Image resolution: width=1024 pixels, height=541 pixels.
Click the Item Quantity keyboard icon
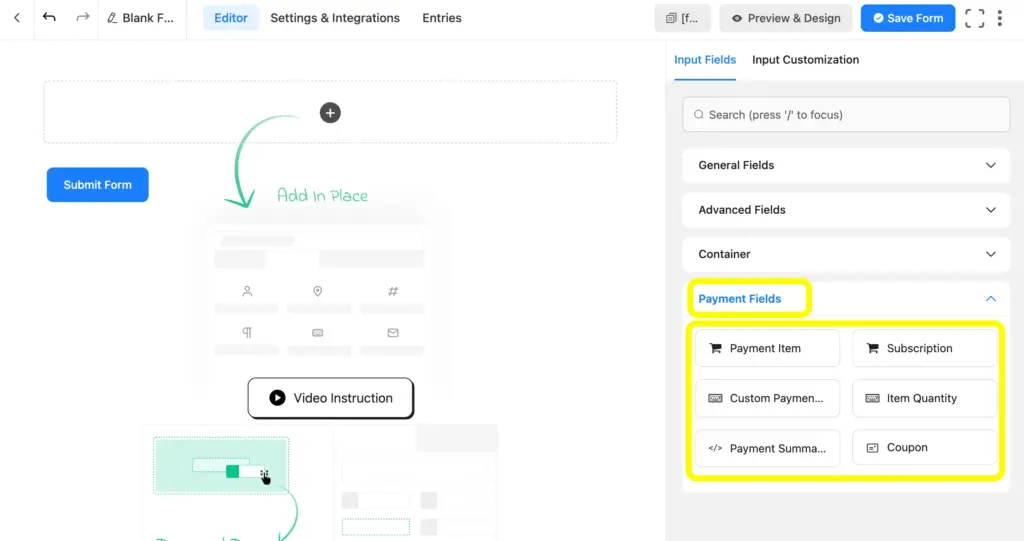(872, 398)
